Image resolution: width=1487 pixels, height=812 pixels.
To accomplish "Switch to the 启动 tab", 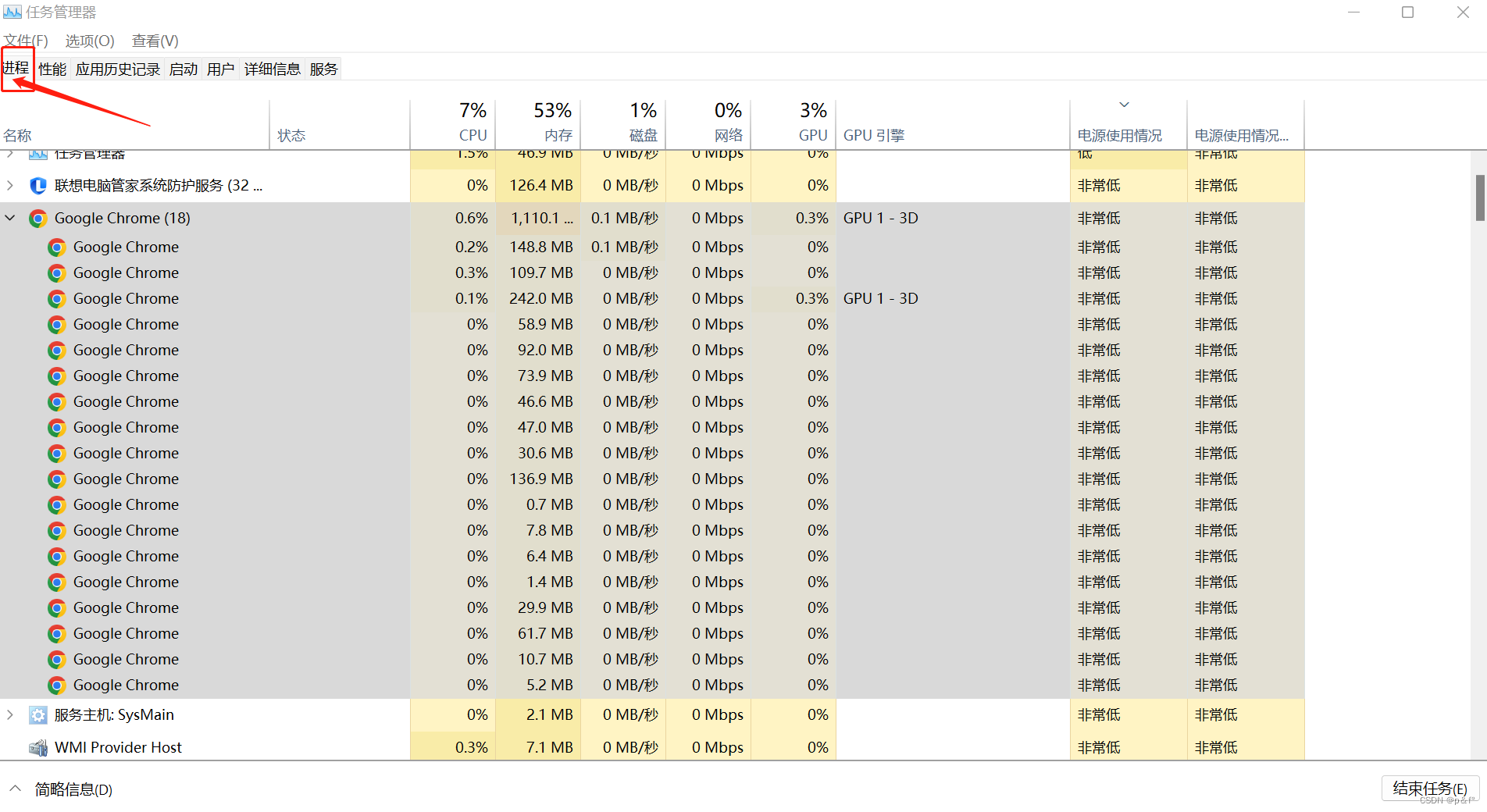I will coord(184,69).
